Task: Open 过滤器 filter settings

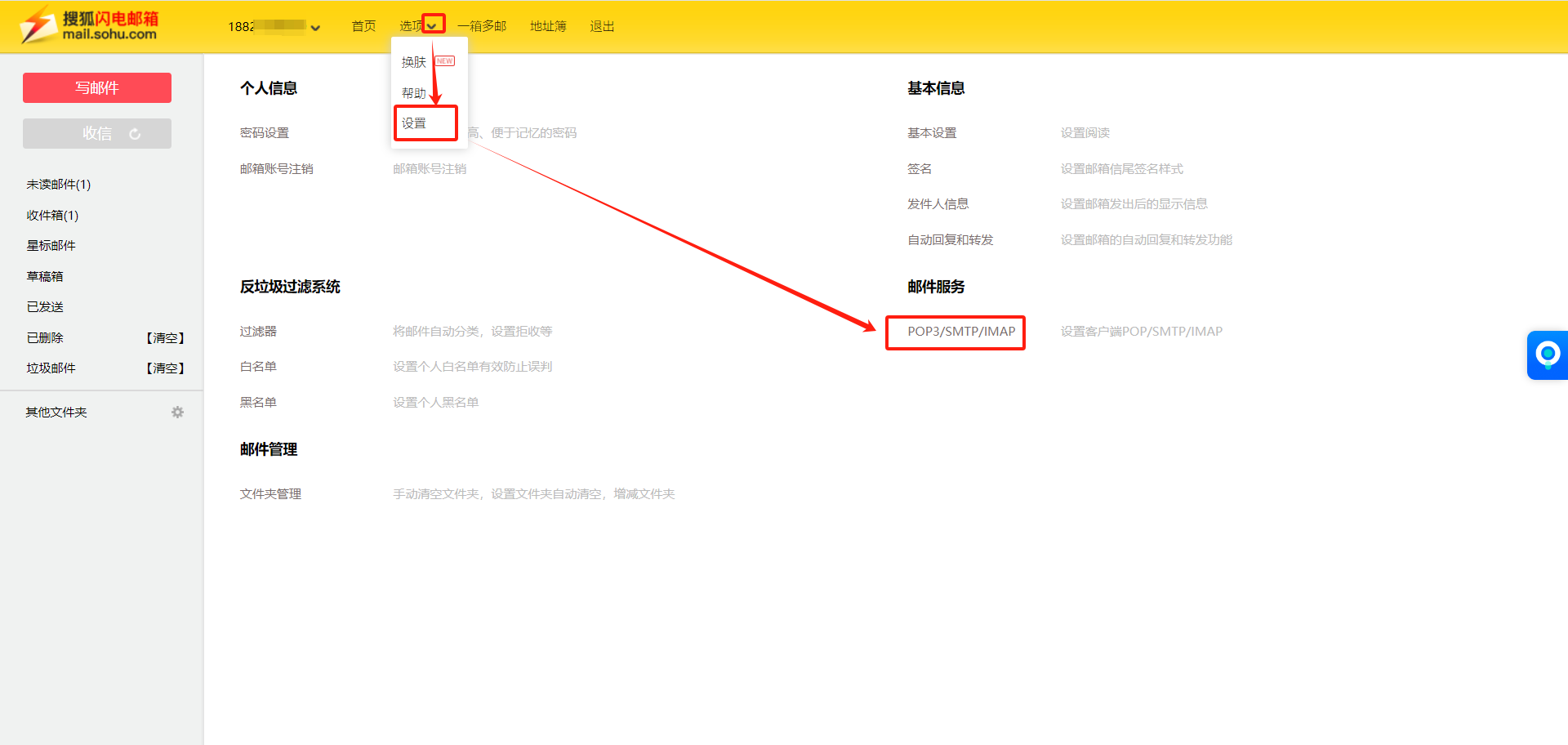Action: coord(258,332)
